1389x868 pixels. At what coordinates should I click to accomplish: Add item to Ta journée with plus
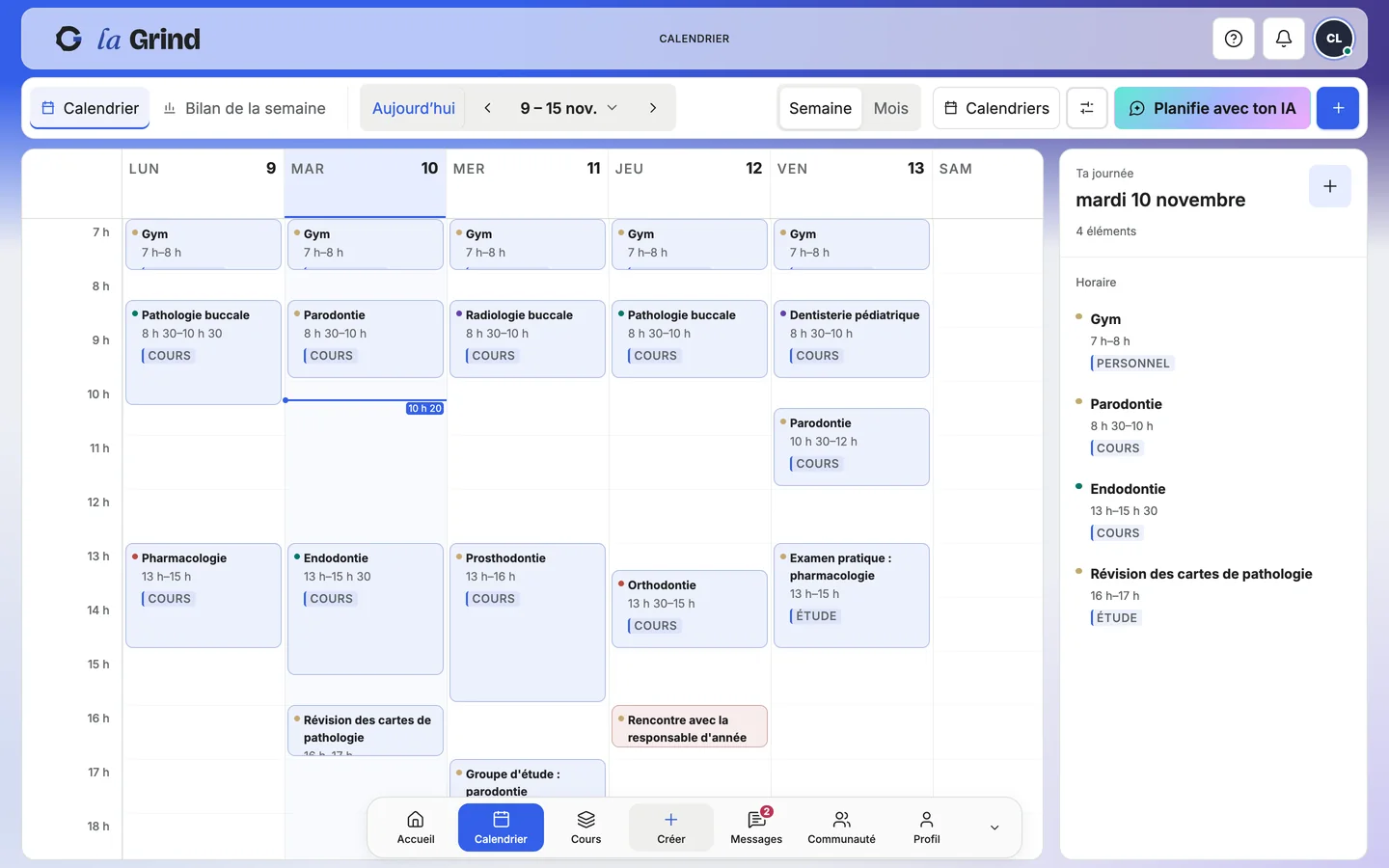click(1330, 186)
